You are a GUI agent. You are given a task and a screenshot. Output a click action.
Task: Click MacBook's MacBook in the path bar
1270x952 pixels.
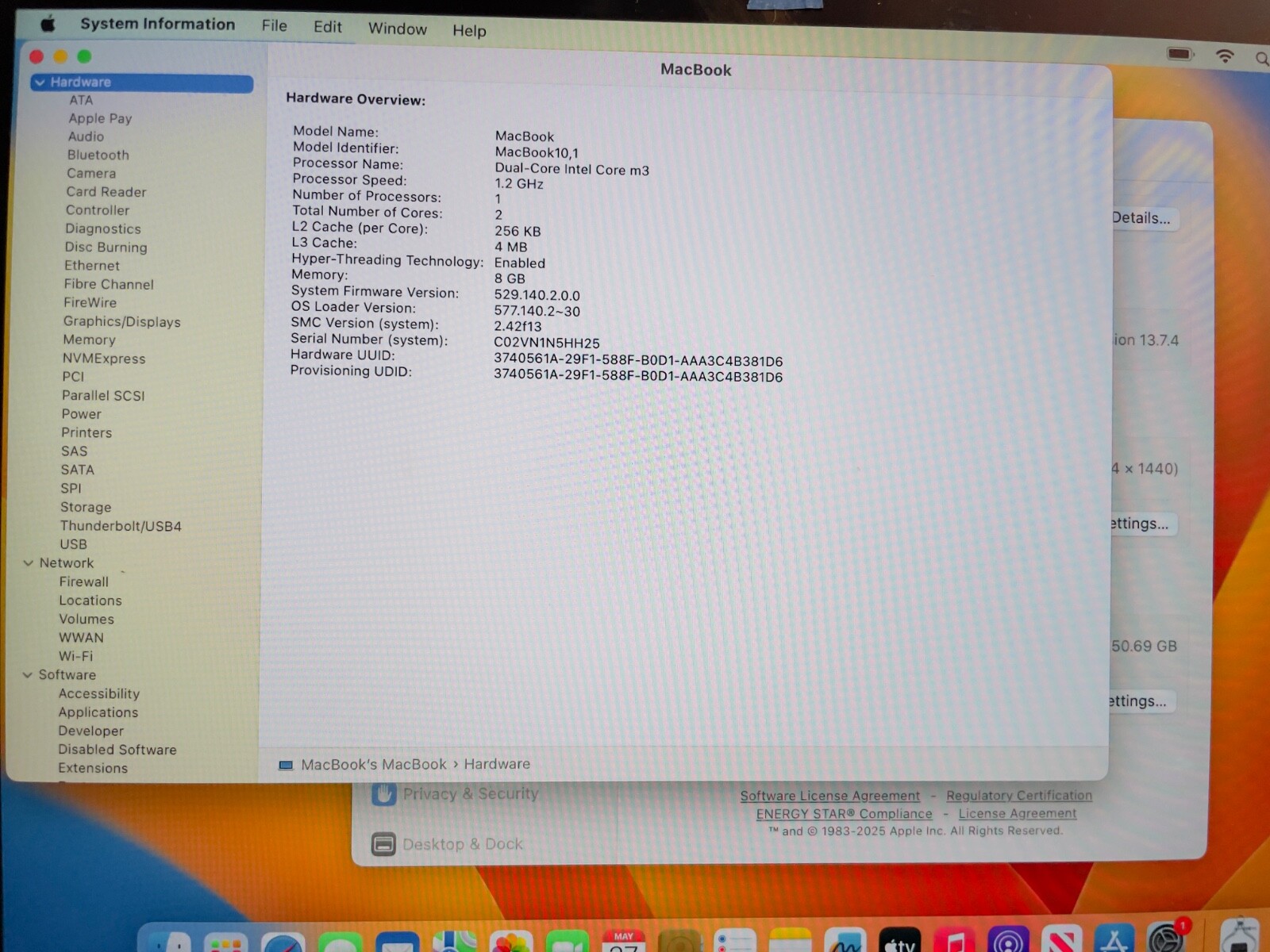[374, 765]
